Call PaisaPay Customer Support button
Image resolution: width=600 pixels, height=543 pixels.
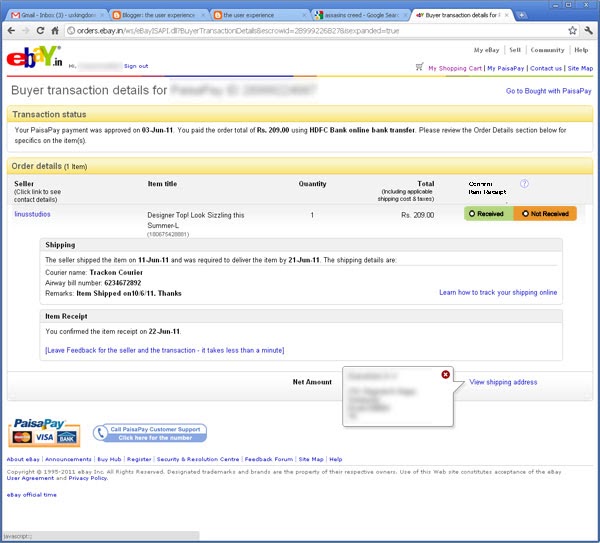[x=150, y=433]
